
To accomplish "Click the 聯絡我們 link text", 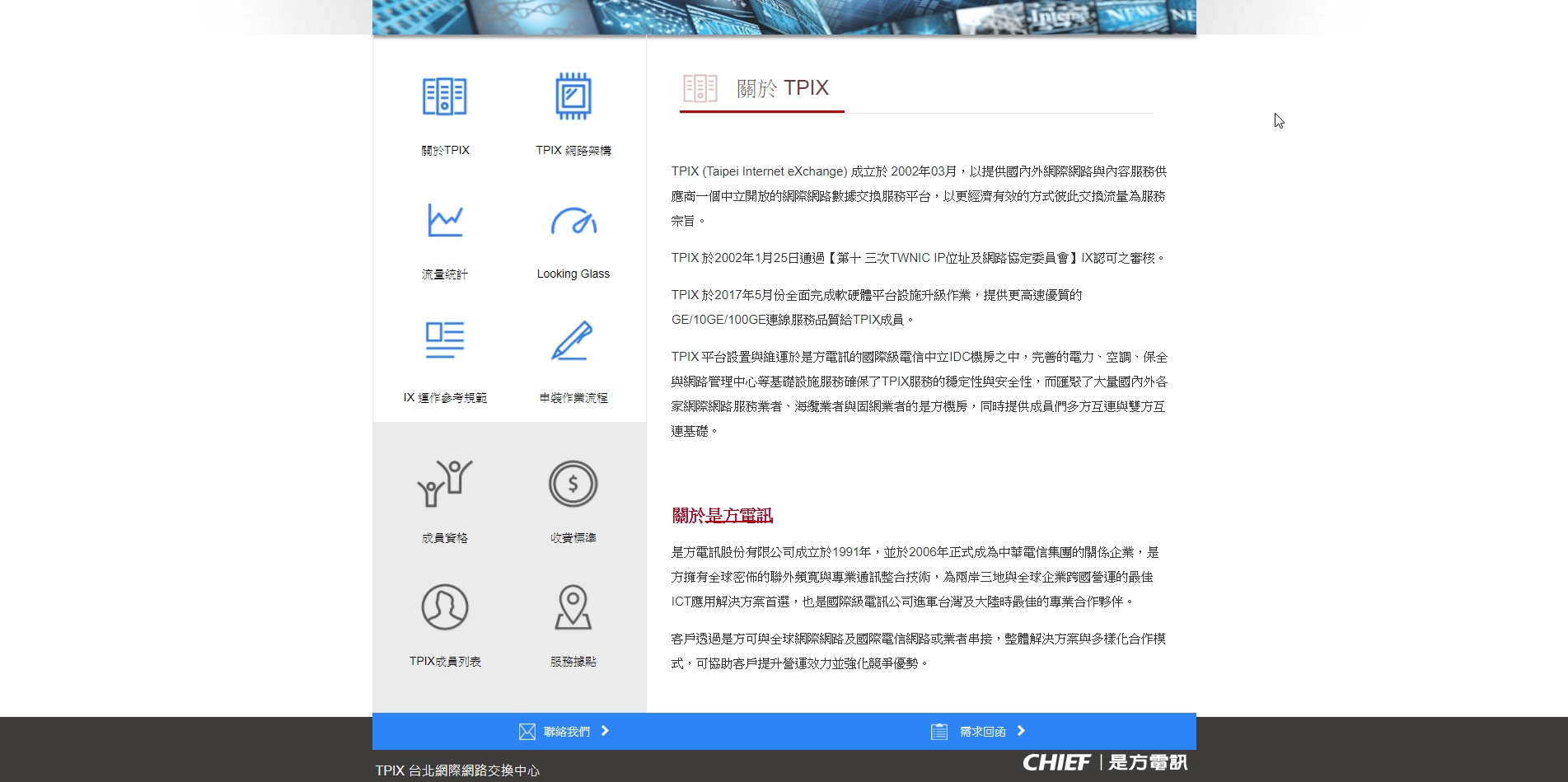I will pos(567,732).
